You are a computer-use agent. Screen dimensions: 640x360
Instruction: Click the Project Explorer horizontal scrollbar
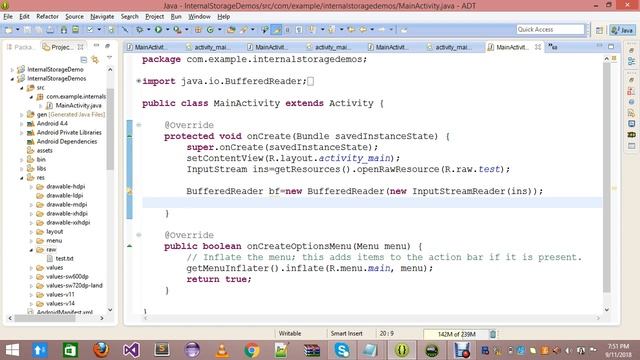pos(45,318)
